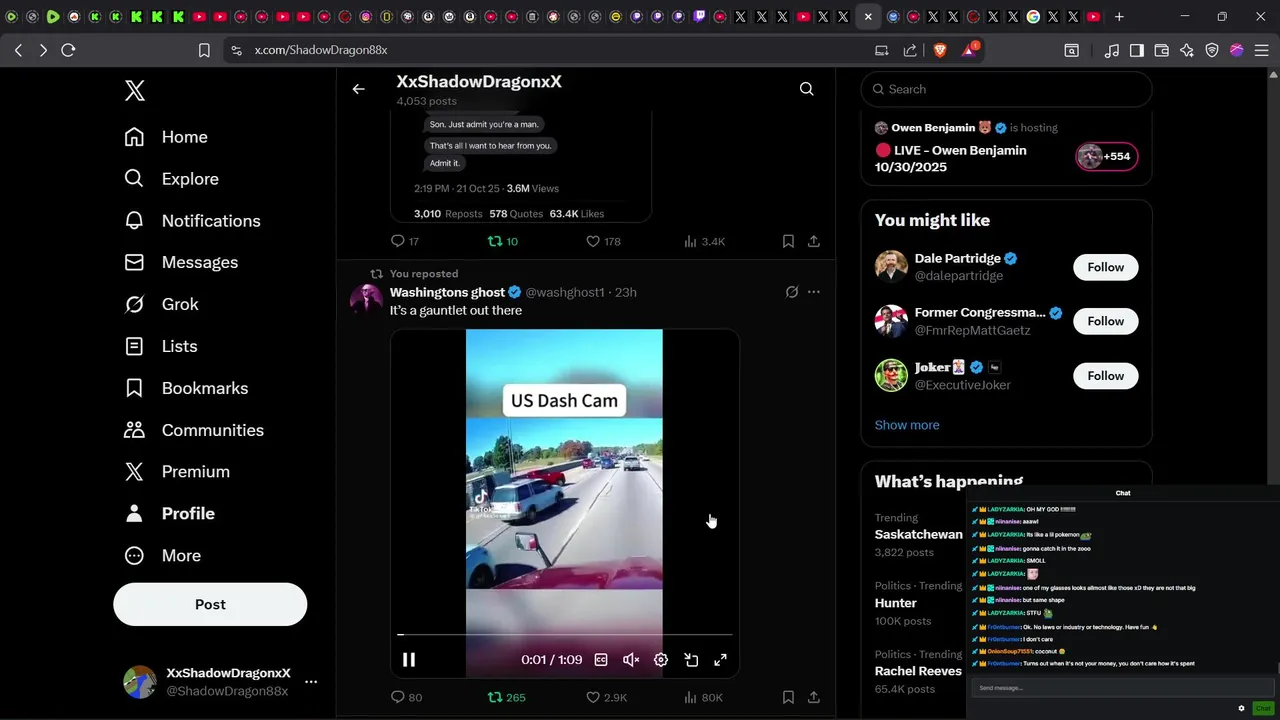Reply to the first post with 17 comments
Image resolution: width=1280 pixels, height=720 pixels.
click(405, 241)
